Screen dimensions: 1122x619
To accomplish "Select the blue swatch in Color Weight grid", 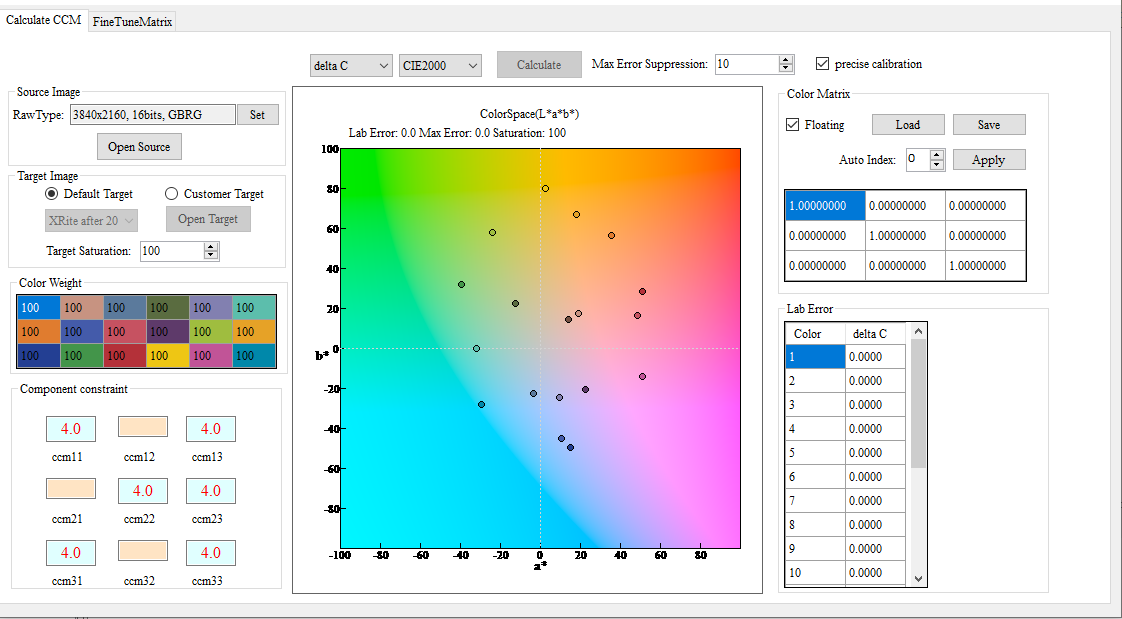I will click(38, 307).
